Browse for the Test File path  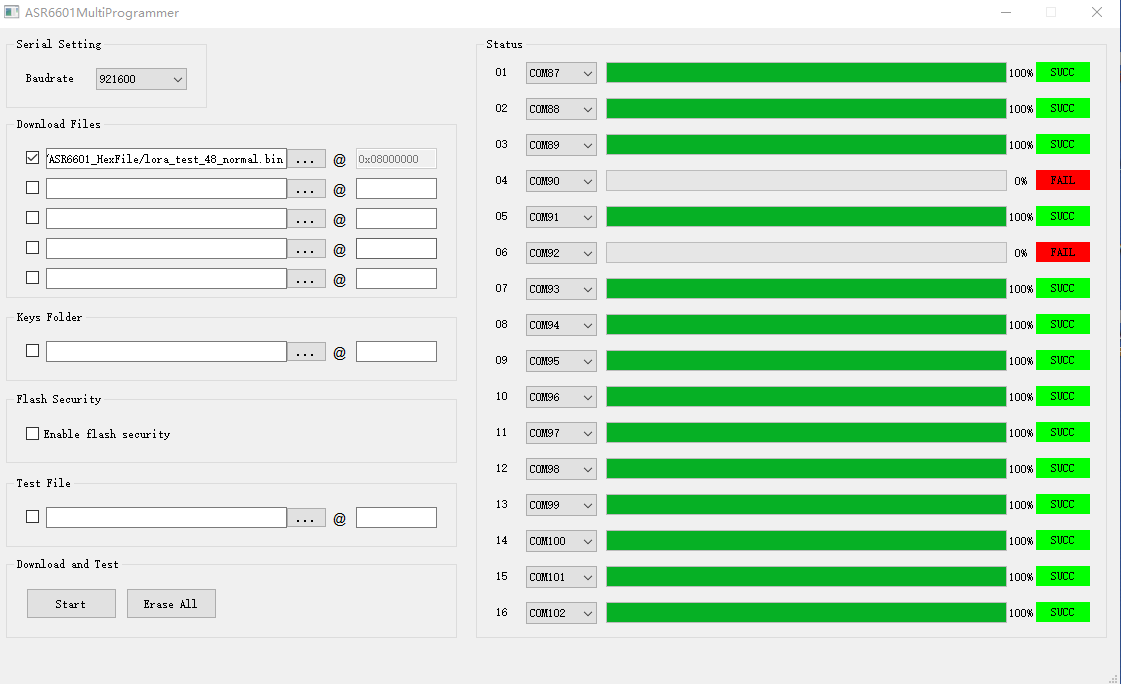tap(306, 517)
